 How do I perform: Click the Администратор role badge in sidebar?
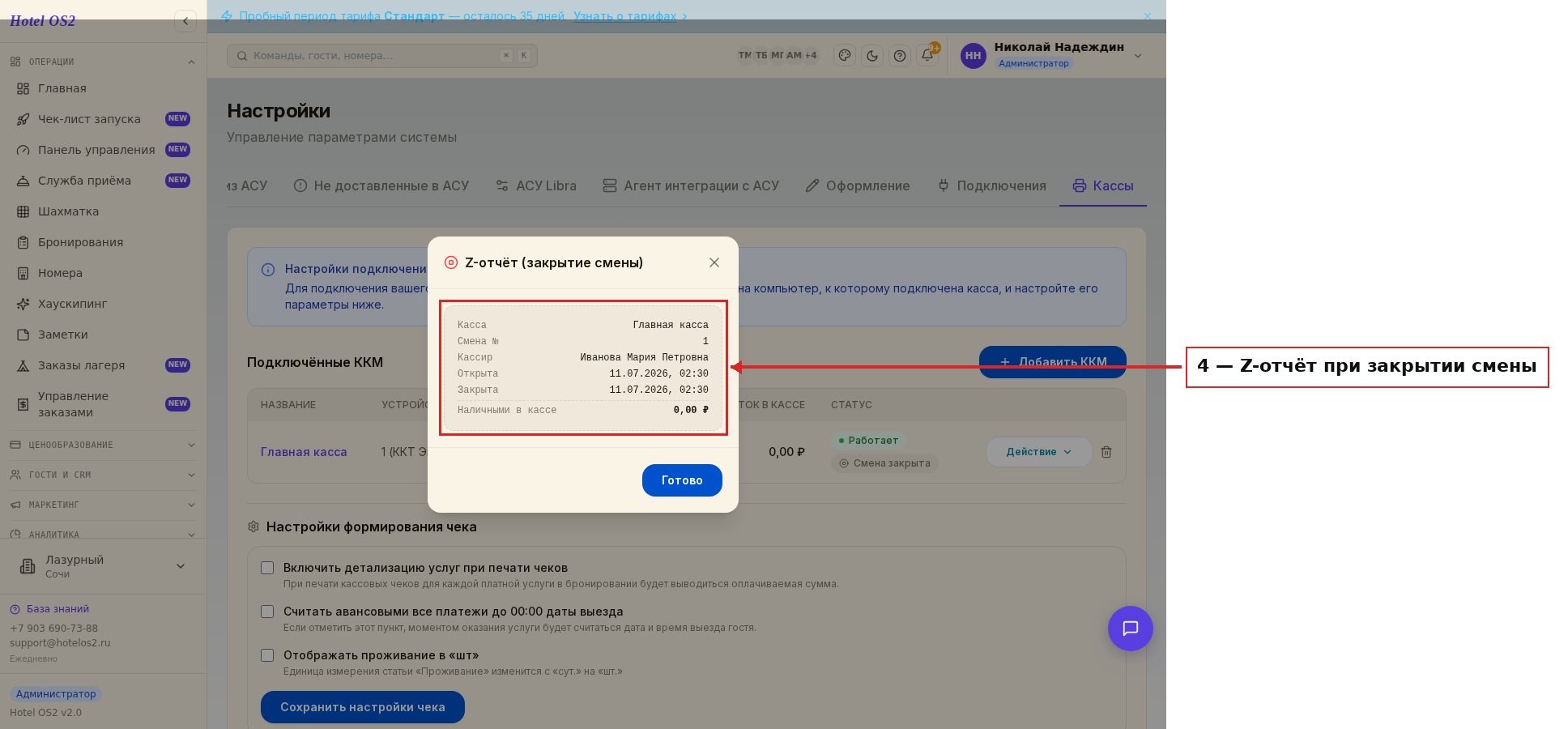[56, 694]
